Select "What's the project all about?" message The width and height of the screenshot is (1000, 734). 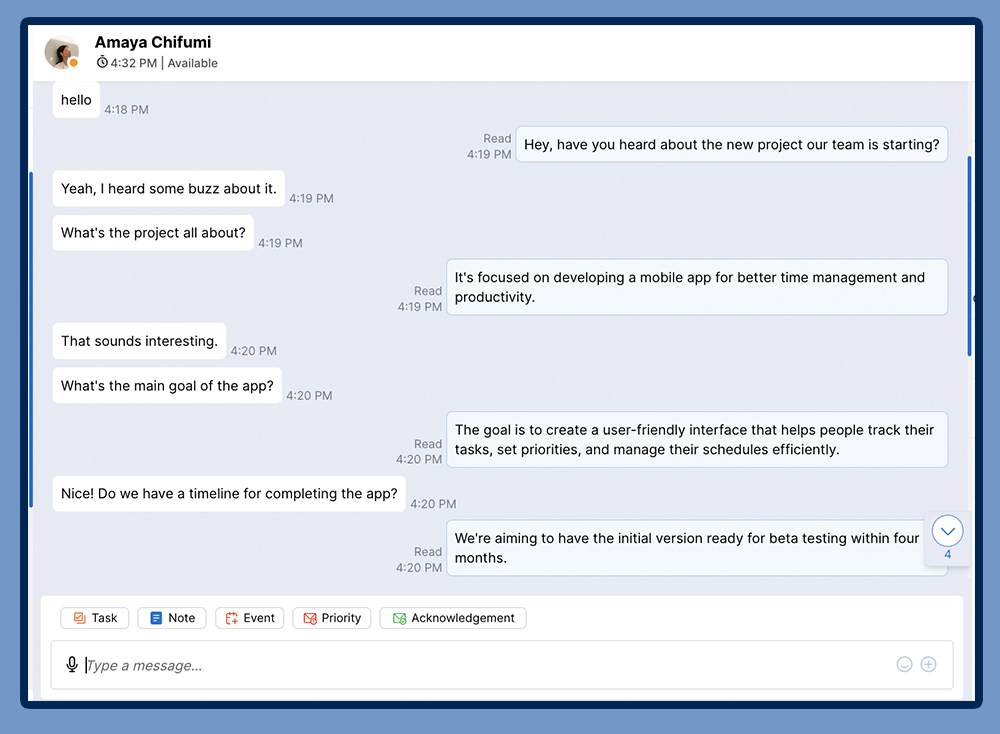(x=153, y=233)
